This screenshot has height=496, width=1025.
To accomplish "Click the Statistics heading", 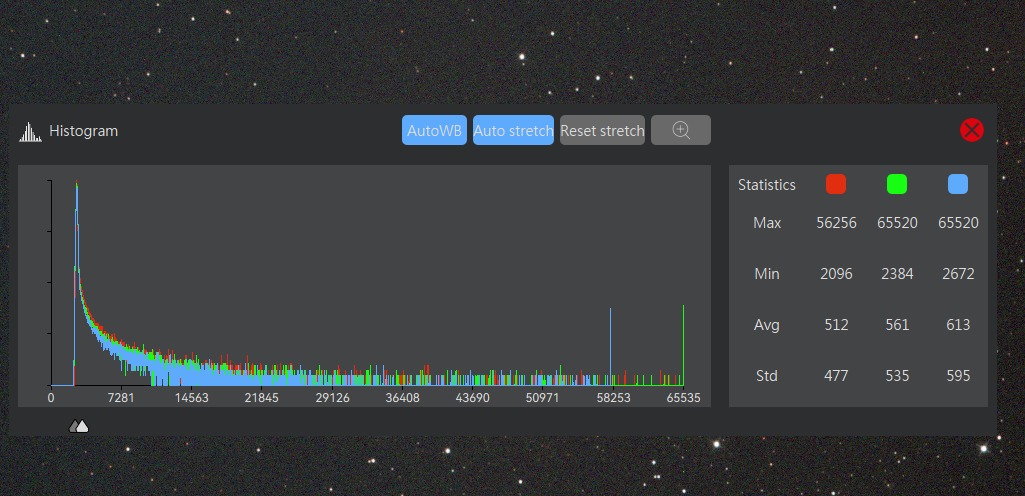I will pos(767,185).
